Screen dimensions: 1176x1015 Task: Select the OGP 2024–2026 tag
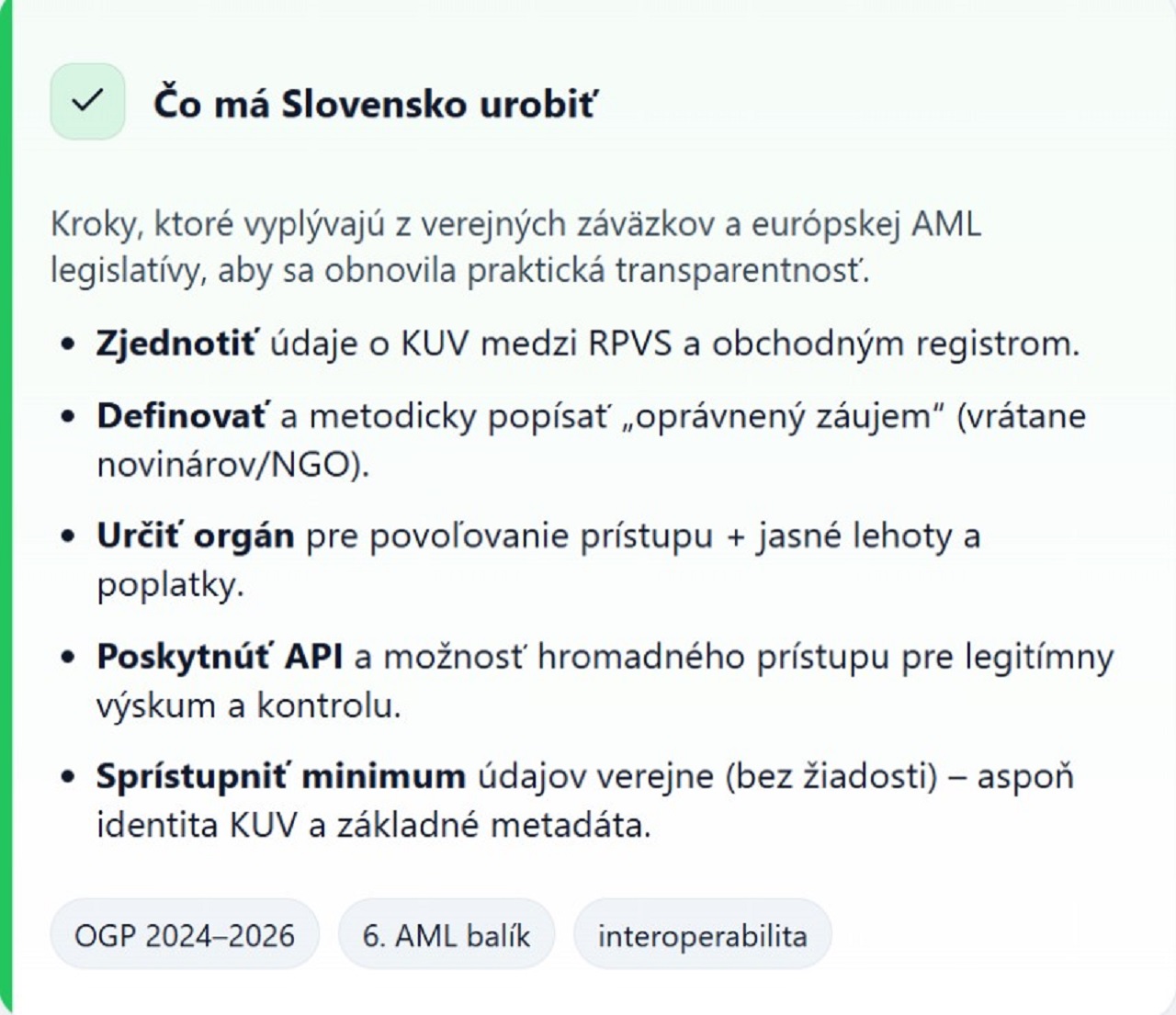pos(185,935)
